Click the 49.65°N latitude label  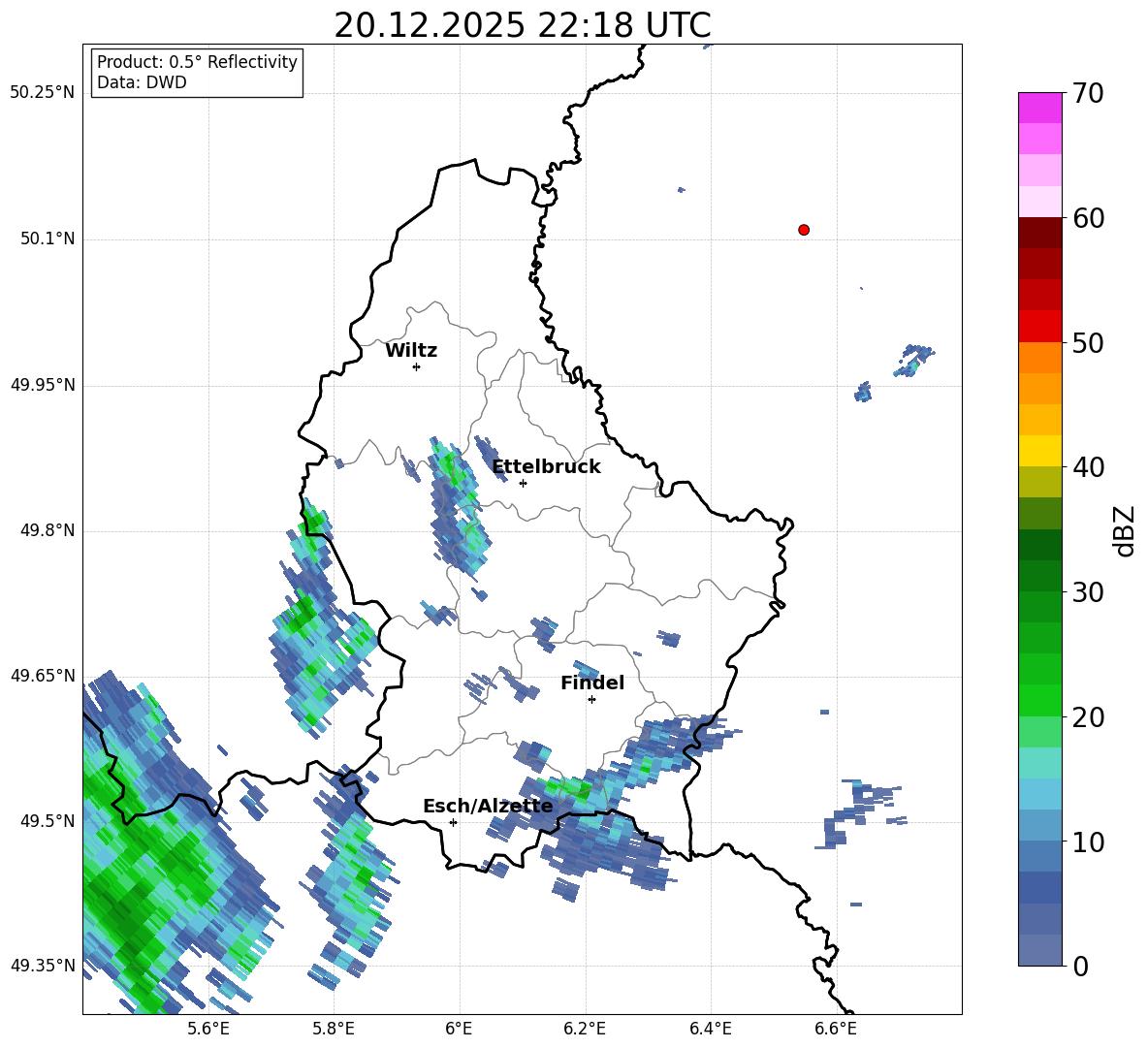pyautogui.click(x=42, y=675)
